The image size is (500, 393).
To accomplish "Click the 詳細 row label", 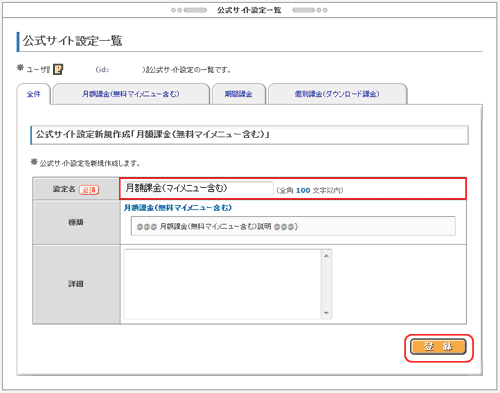I will coord(76,284).
